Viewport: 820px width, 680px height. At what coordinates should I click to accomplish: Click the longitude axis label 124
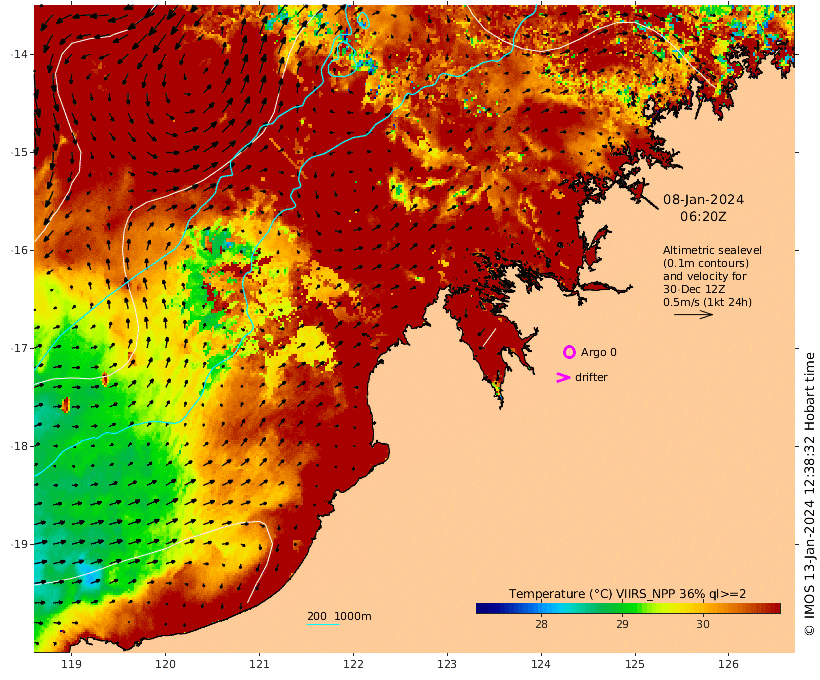[541, 664]
